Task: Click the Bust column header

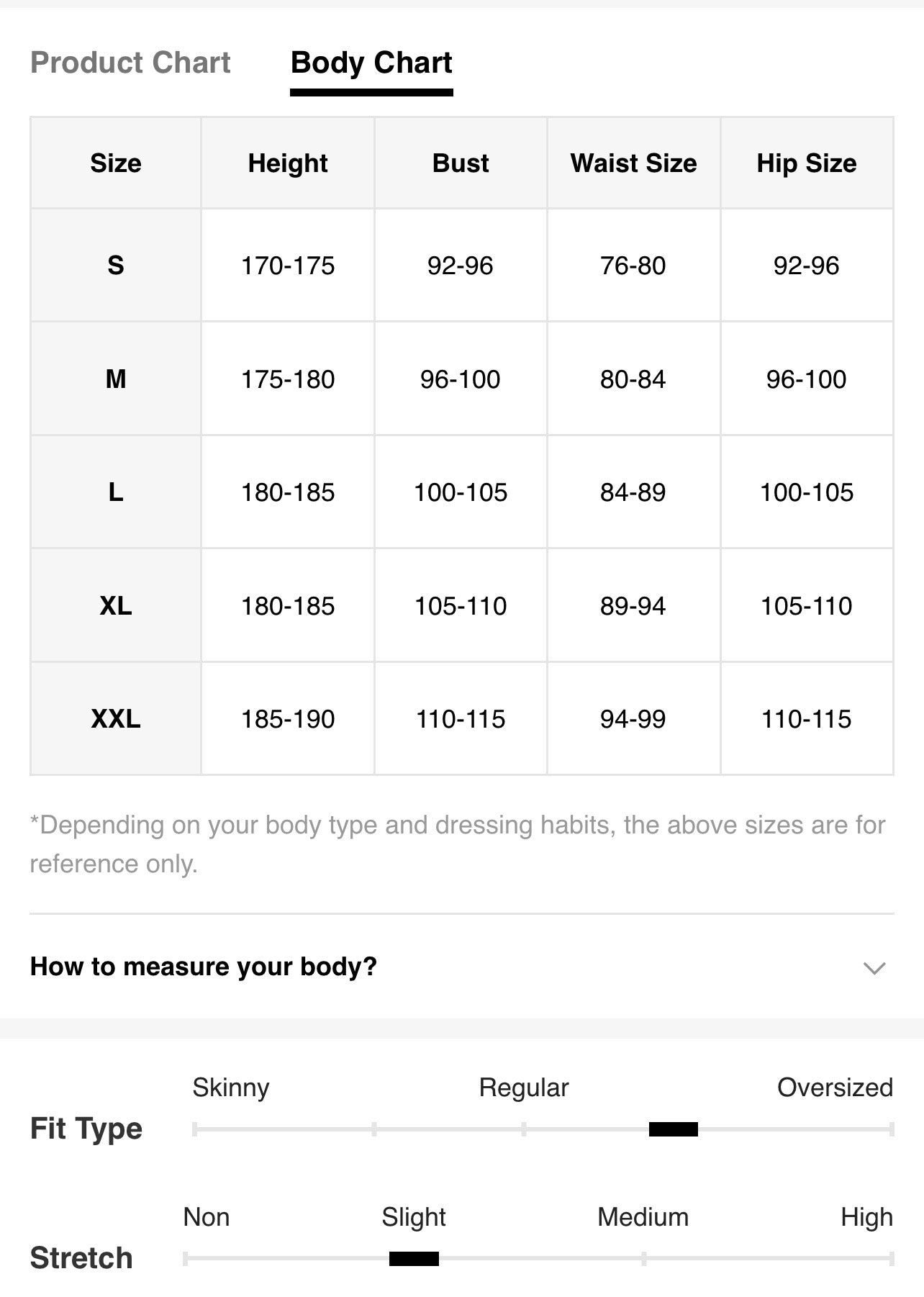Action: coord(461,163)
